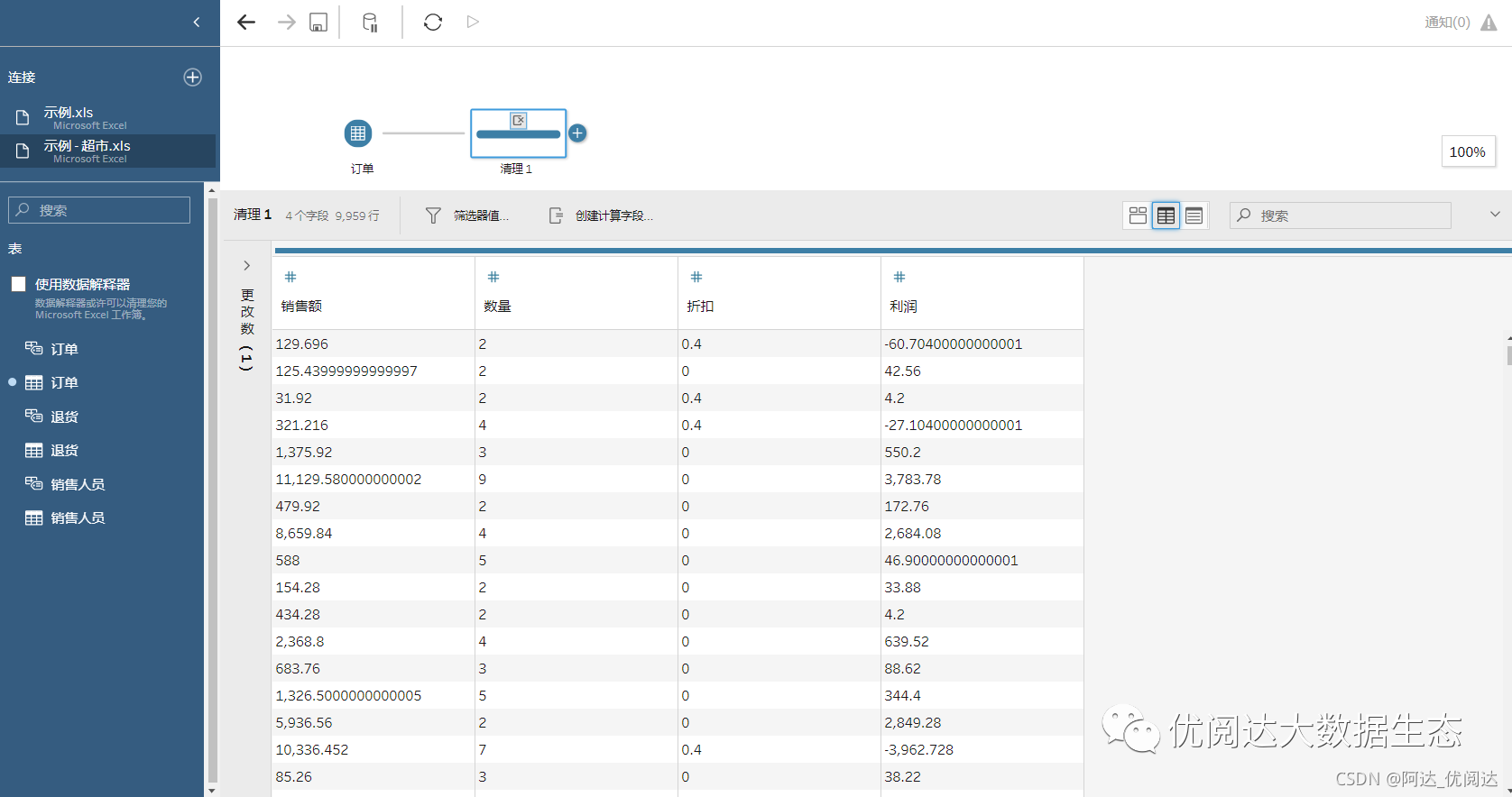Switch to profile pane view
The height and width of the screenshot is (797, 1512).
1138,215
